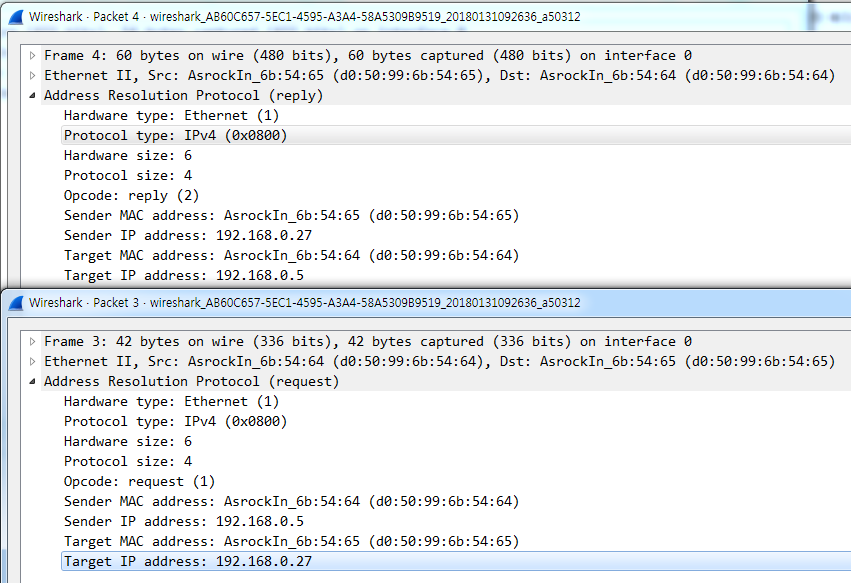Select 'Sender IP address: 192.168.0.5' row

click(456, 522)
